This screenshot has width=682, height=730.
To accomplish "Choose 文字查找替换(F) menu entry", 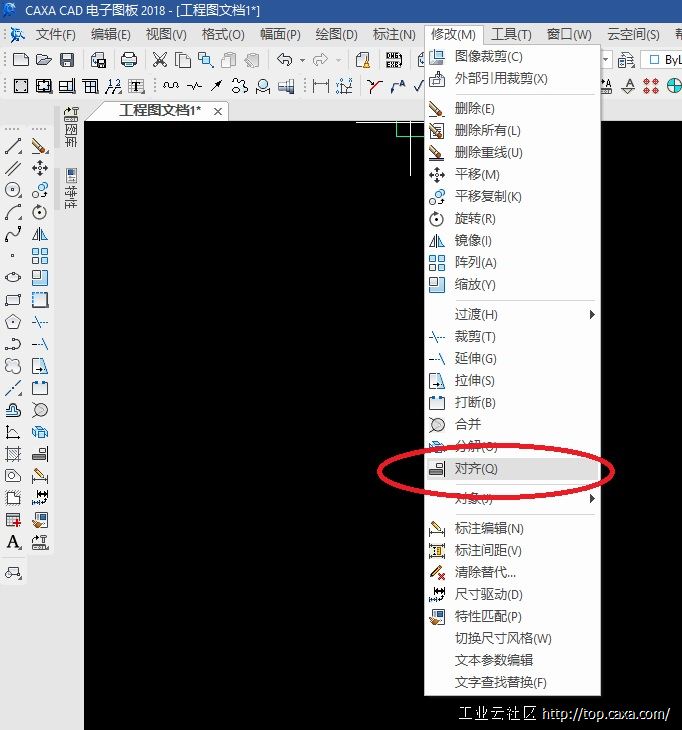I will tap(513, 683).
